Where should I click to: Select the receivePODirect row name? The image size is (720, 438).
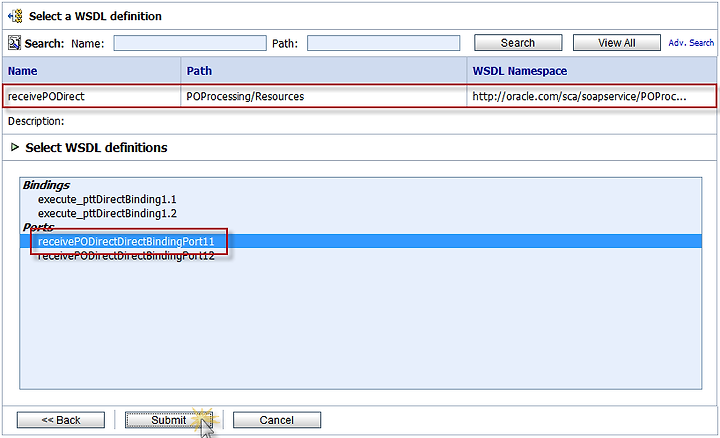point(46,96)
